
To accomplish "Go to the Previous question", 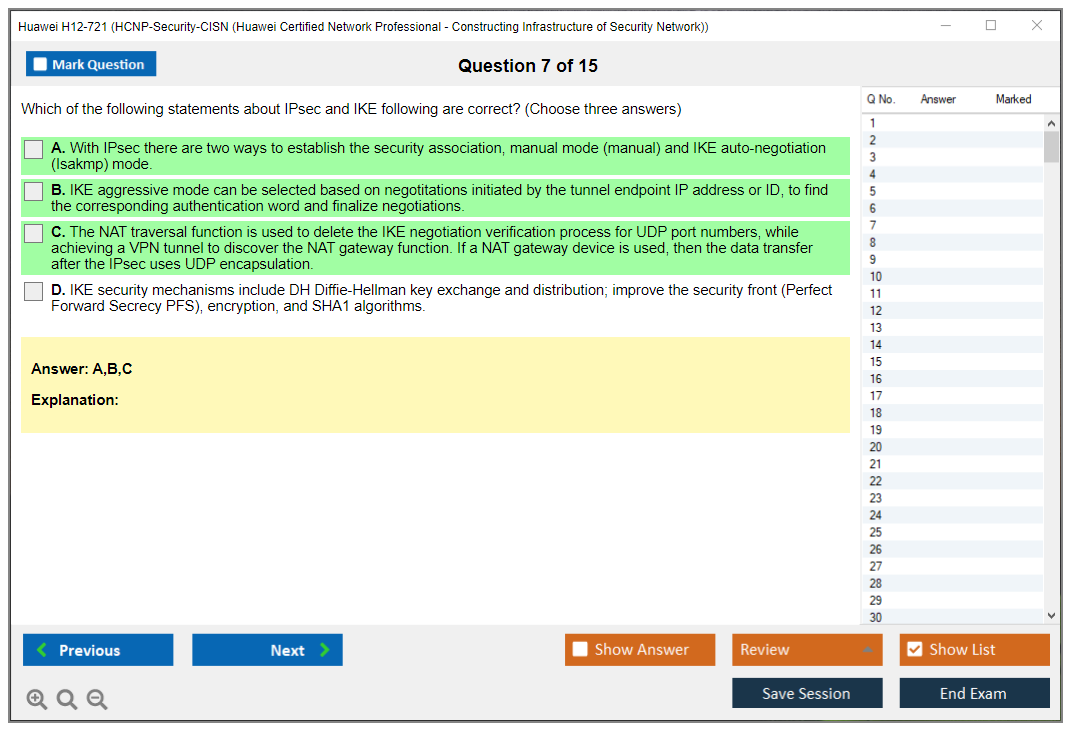I will click(98, 650).
